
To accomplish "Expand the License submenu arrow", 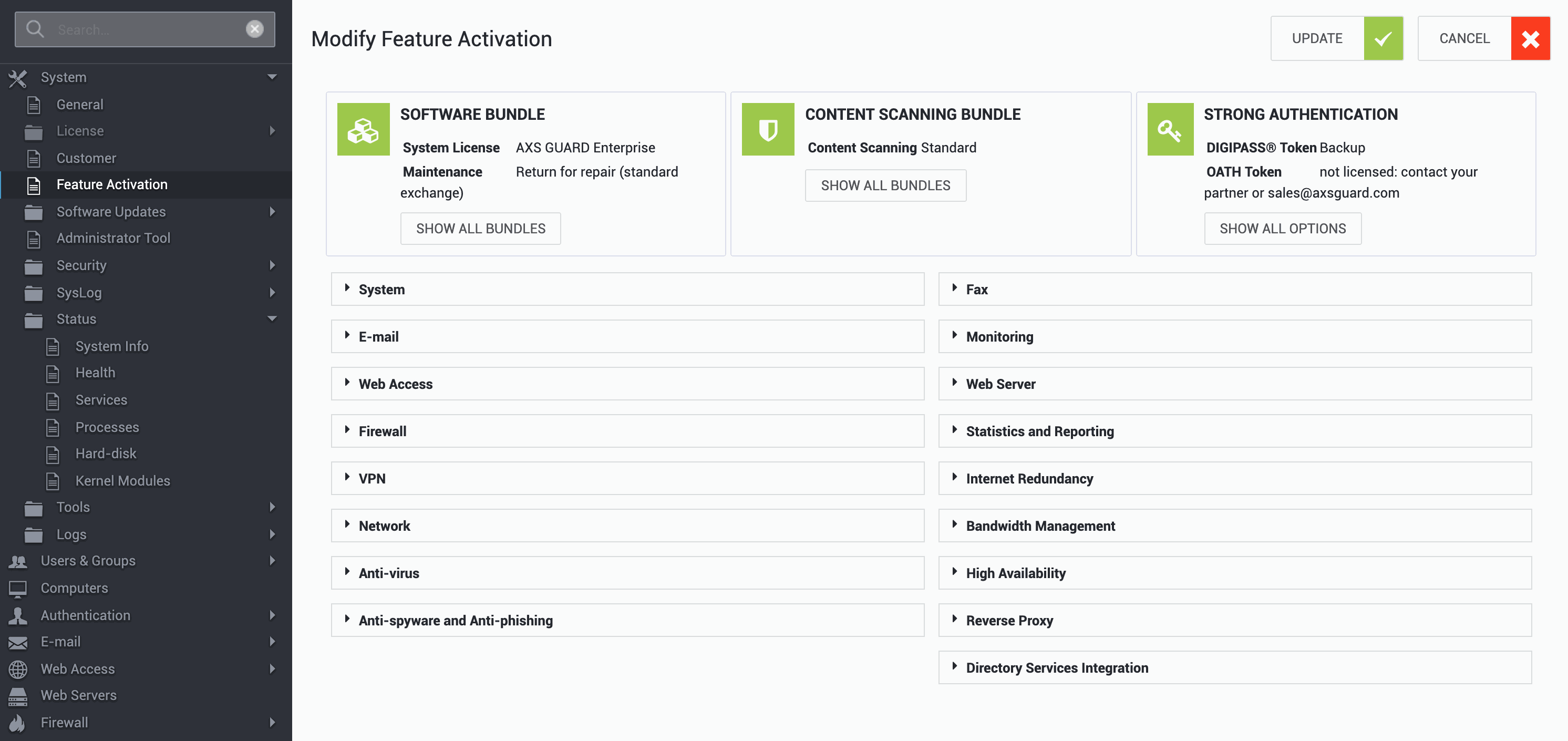I will 272,131.
